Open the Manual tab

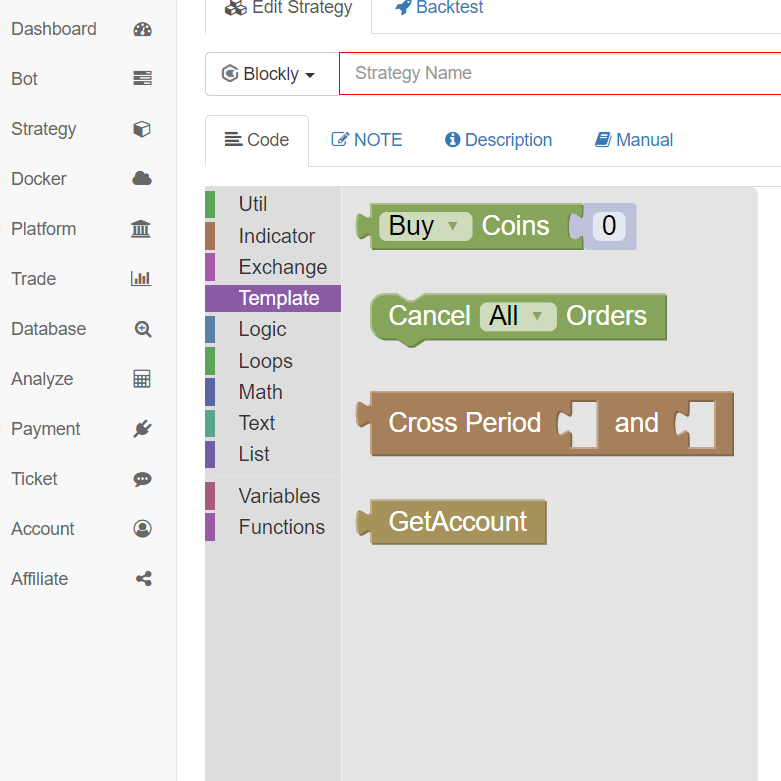(x=634, y=140)
